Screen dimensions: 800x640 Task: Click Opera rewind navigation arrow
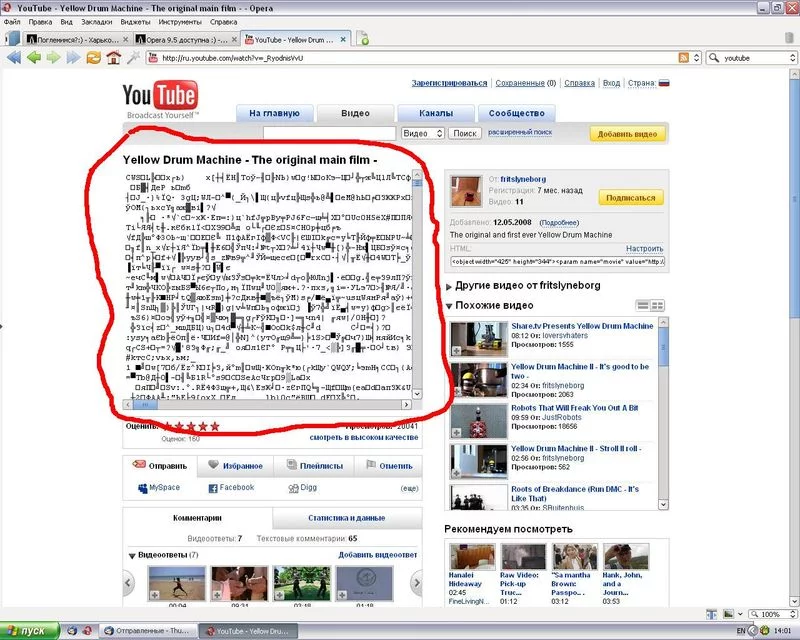pos(14,58)
